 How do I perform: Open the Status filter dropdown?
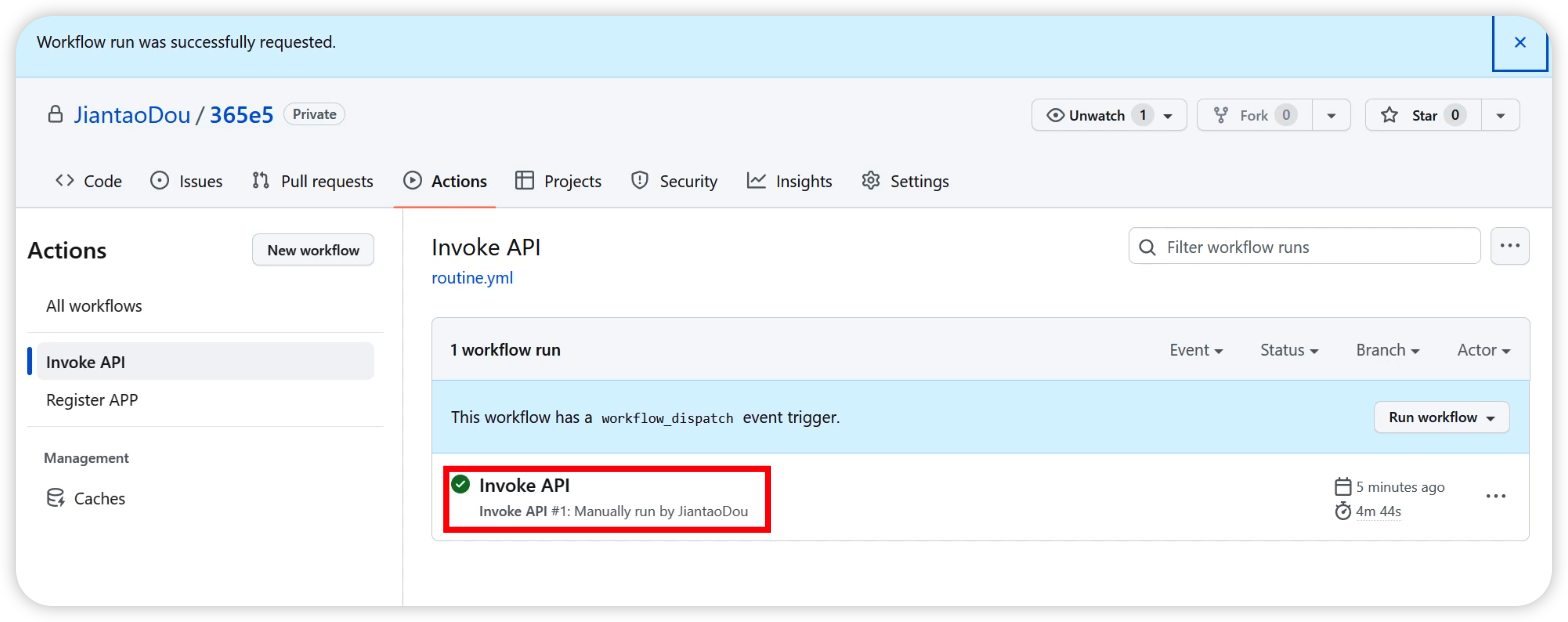pos(1289,350)
